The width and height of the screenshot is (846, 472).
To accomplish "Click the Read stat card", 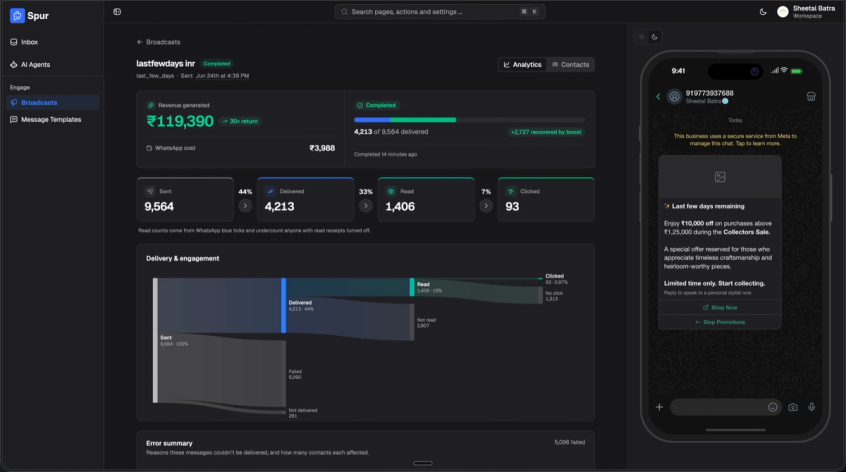I will coord(426,200).
